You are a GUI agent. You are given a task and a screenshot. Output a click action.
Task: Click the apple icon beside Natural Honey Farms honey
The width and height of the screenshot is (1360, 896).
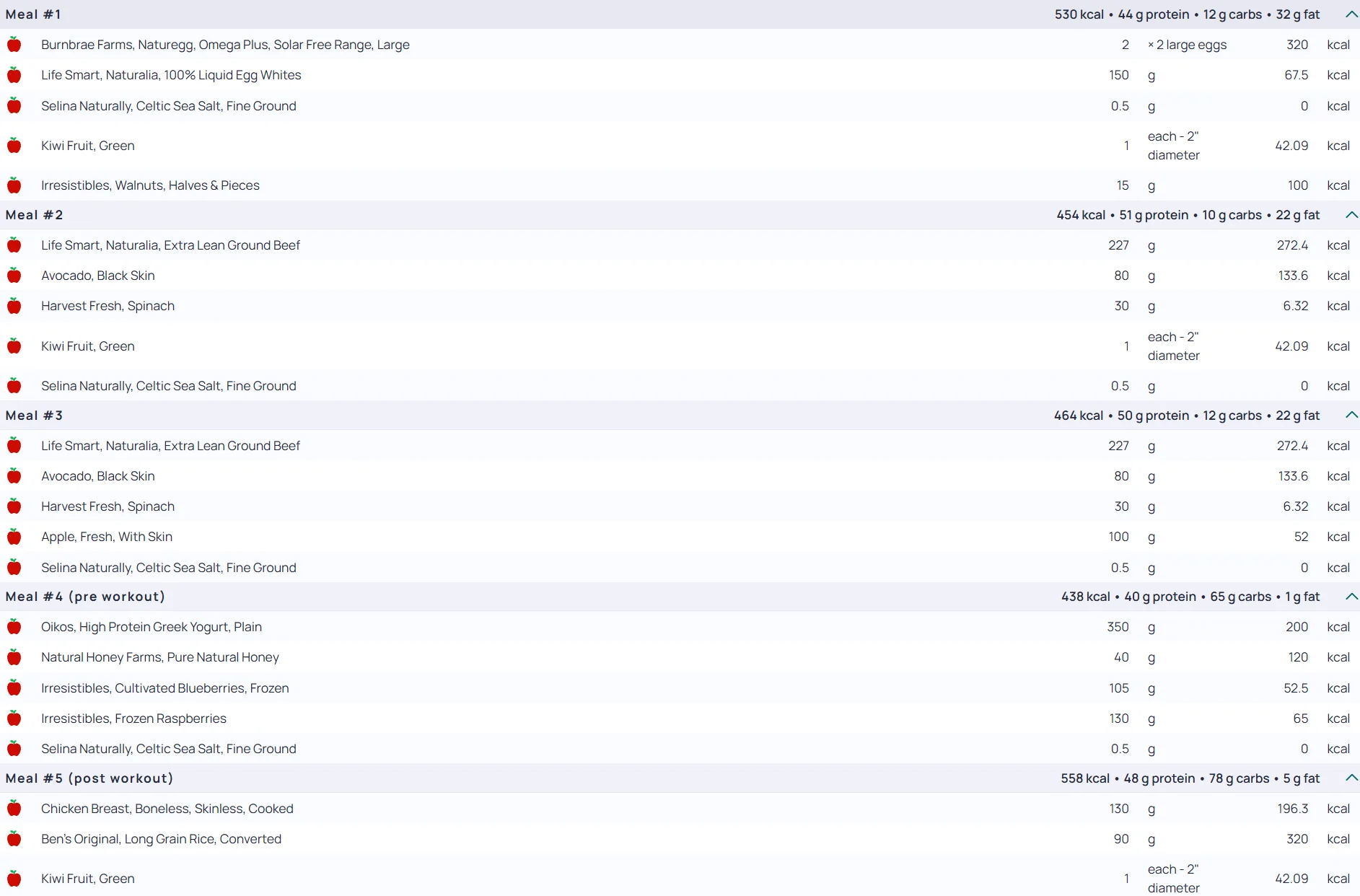pyautogui.click(x=14, y=657)
